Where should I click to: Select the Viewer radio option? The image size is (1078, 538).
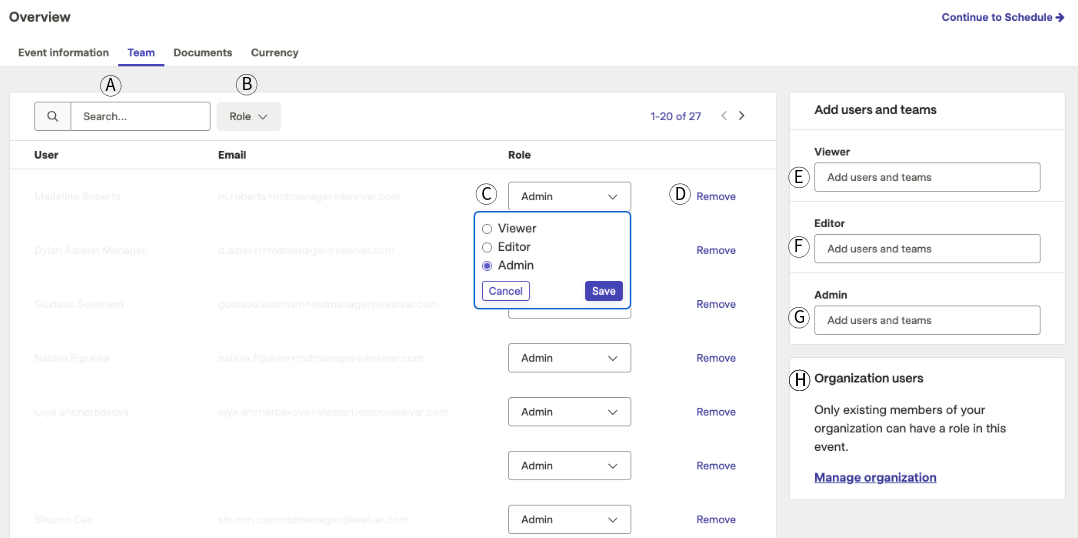point(487,229)
